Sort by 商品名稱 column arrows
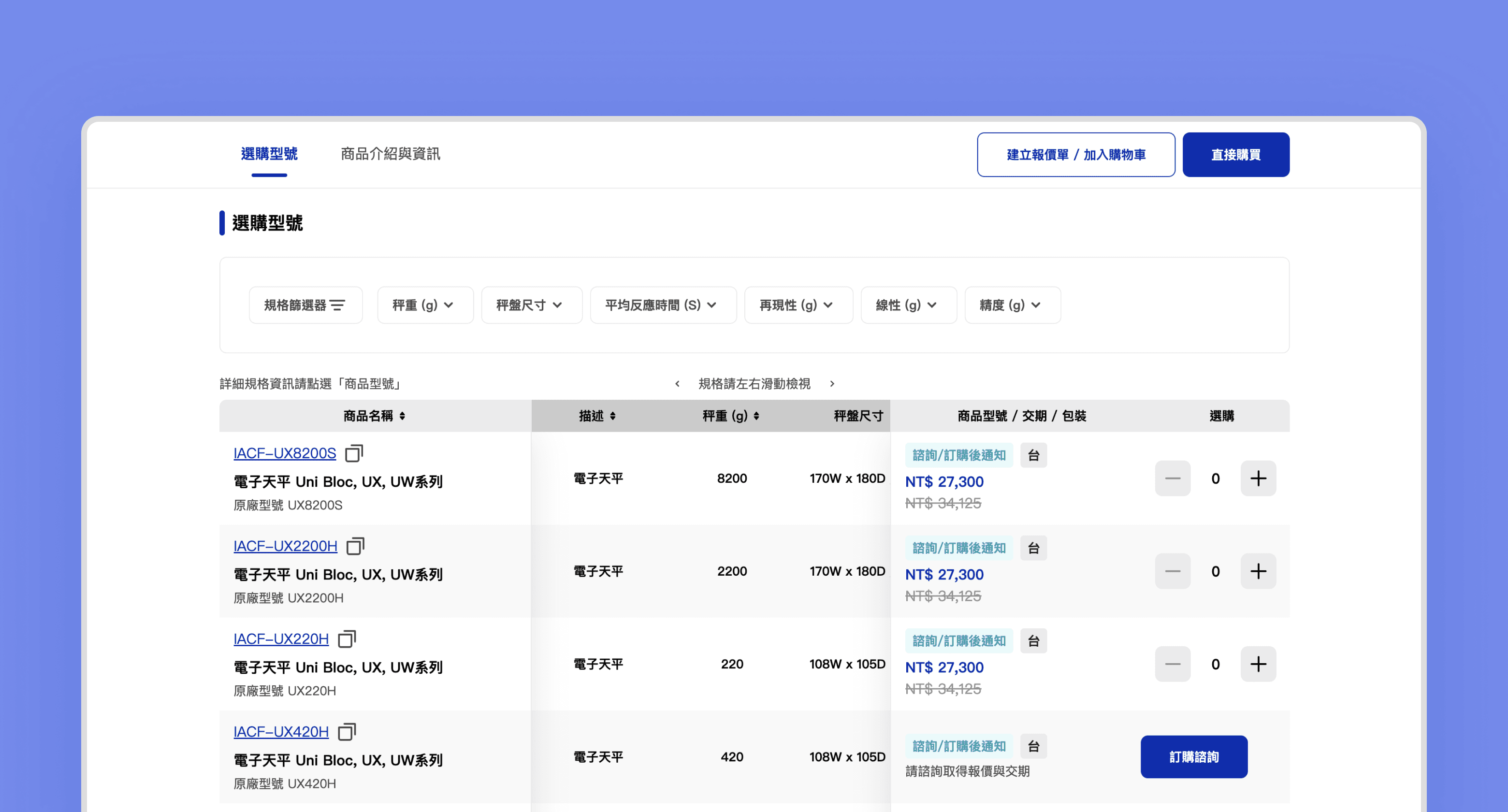Viewport: 1508px width, 812px height. pyautogui.click(x=402, y=416)
